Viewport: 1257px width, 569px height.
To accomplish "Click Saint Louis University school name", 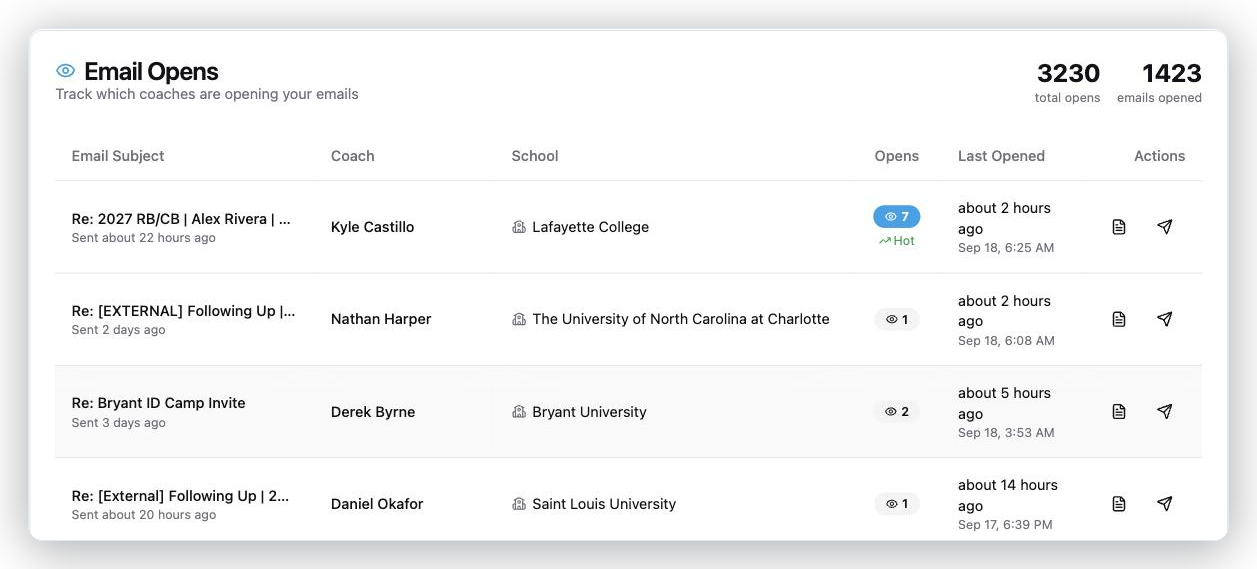I will 604,504.
